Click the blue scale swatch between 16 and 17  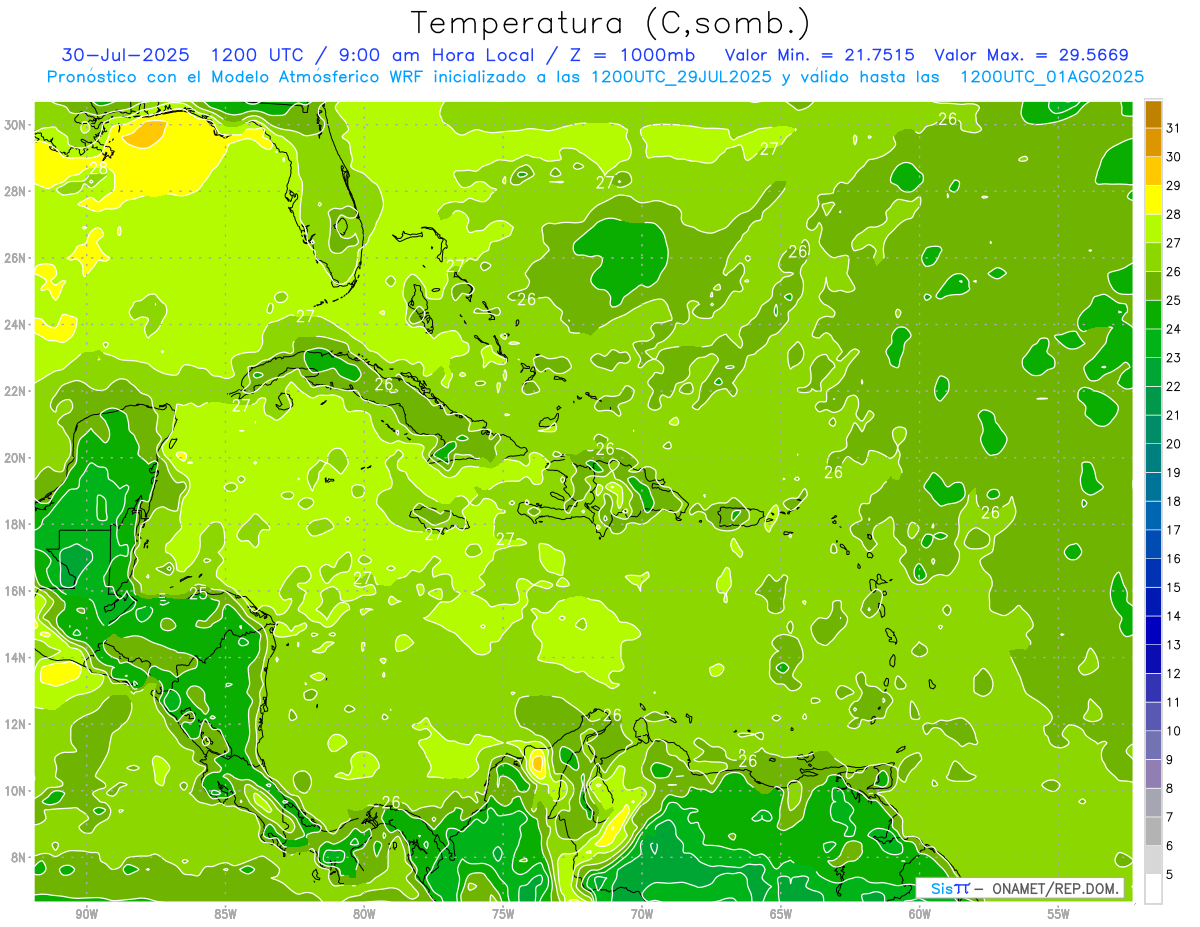pyautogui.click(x=1153, y=543)
